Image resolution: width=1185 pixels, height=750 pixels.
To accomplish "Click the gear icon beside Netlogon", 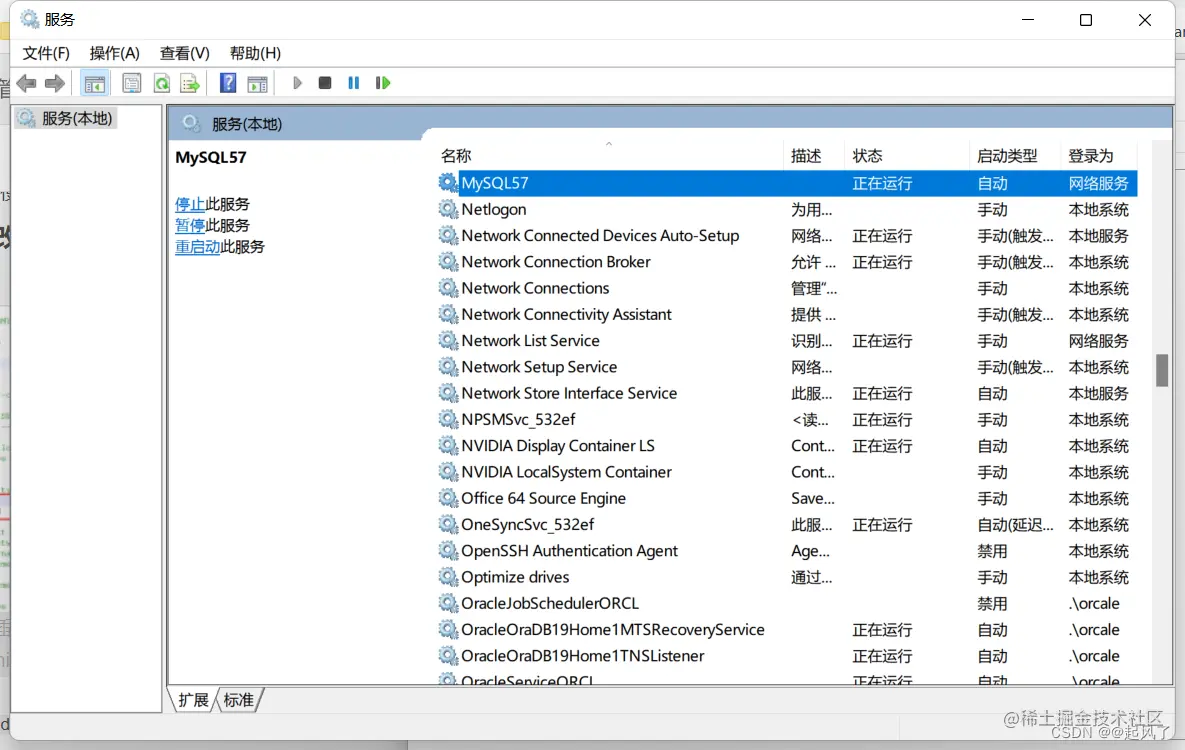I will (x=448, y=209).
